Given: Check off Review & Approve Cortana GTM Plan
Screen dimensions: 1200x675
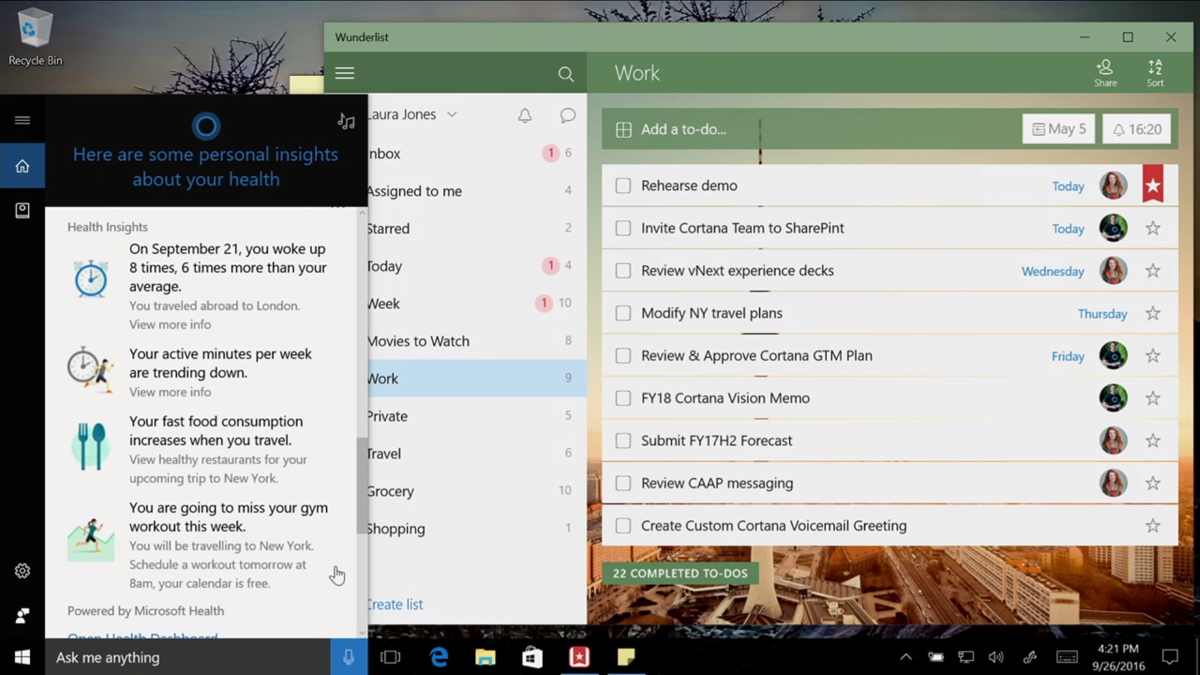Looking at the screenshot, I should [623, 356].
